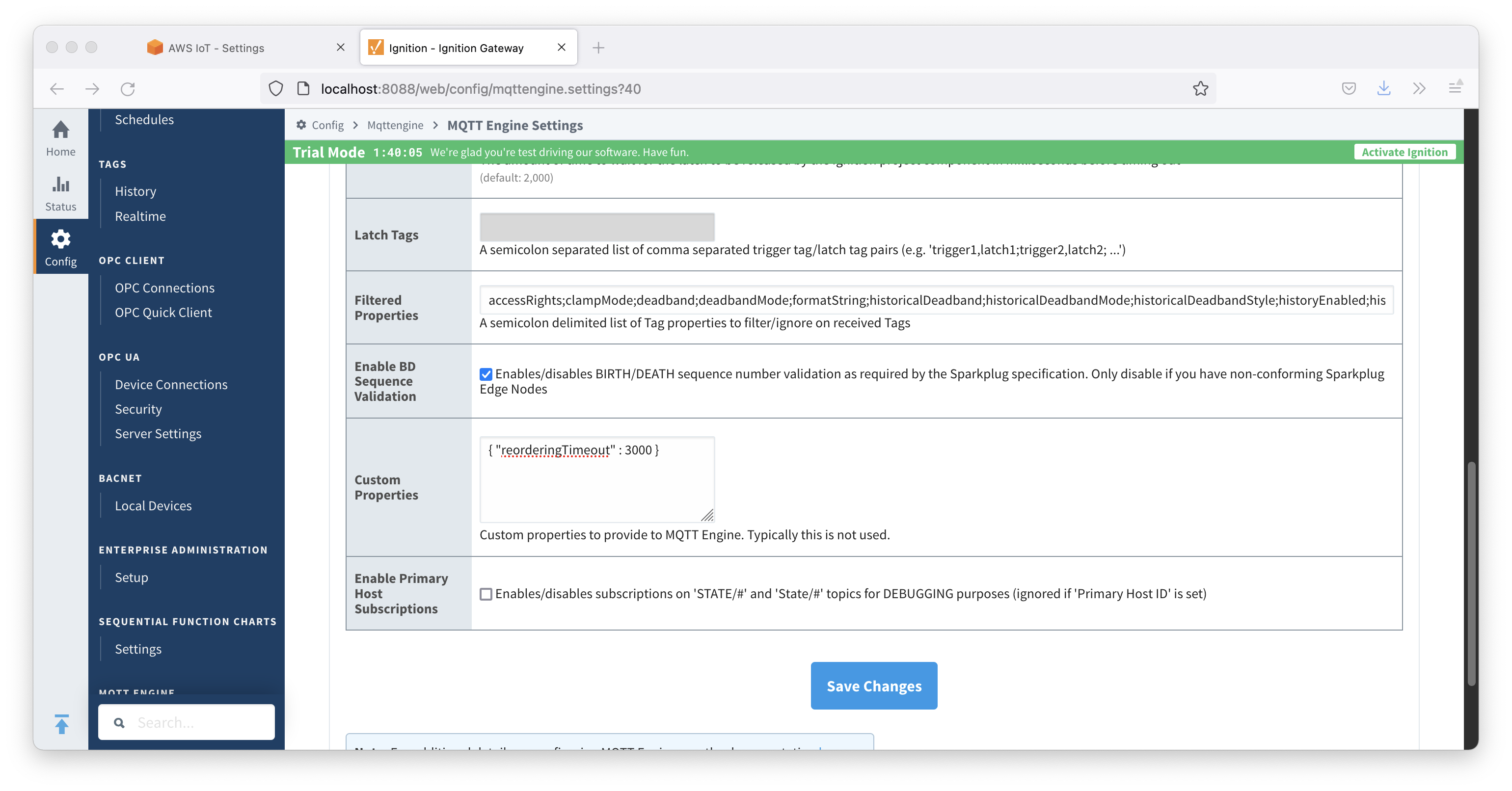The height and width of the screenshot is (791, 1512).
Task: Click the Save Changes button
Action: pyautogui.click(x=873, y=686)
